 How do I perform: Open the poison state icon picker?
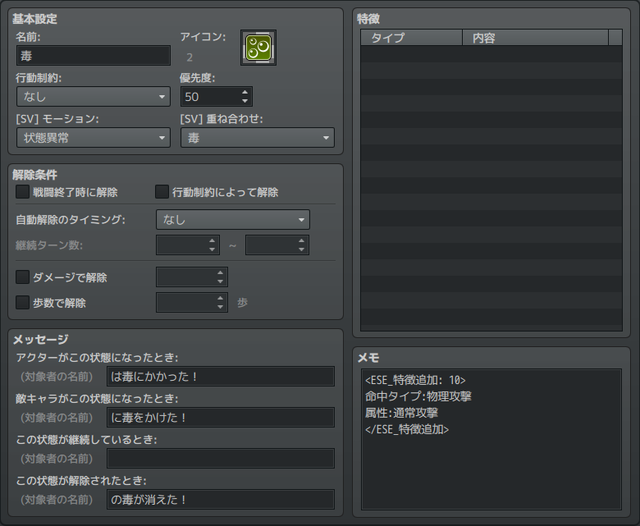[258, 48]
